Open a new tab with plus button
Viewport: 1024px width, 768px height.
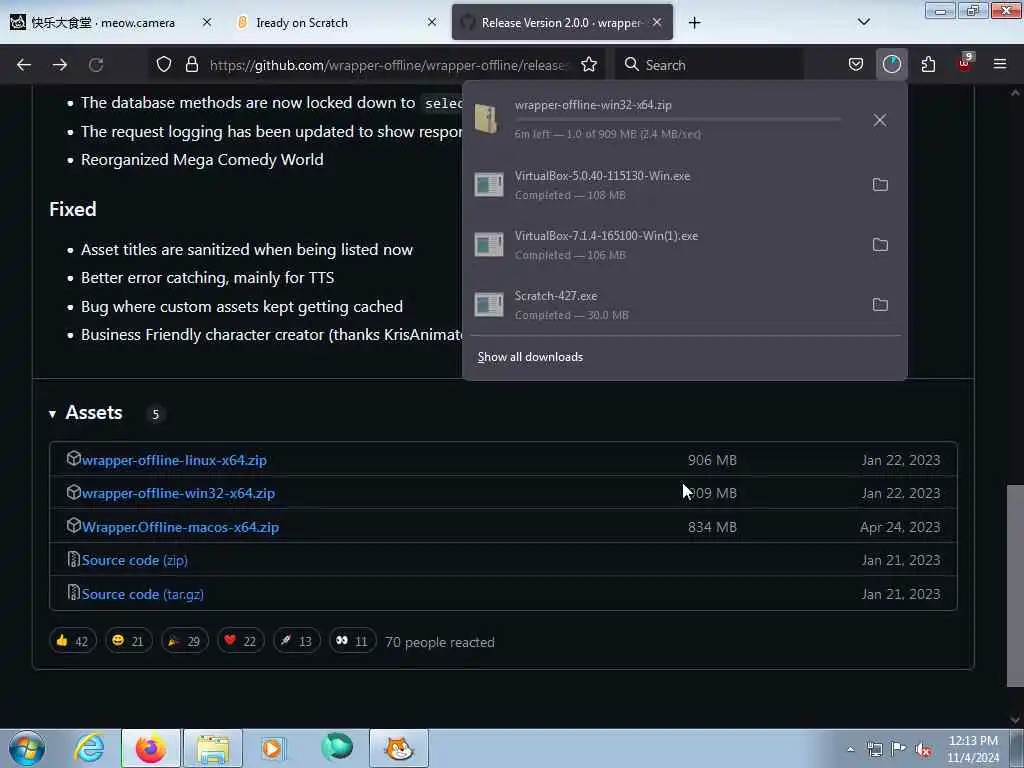point(694,23)
